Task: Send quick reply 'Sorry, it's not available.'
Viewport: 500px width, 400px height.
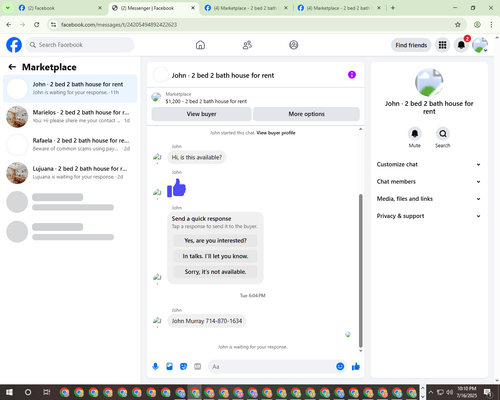Action: 215,272
